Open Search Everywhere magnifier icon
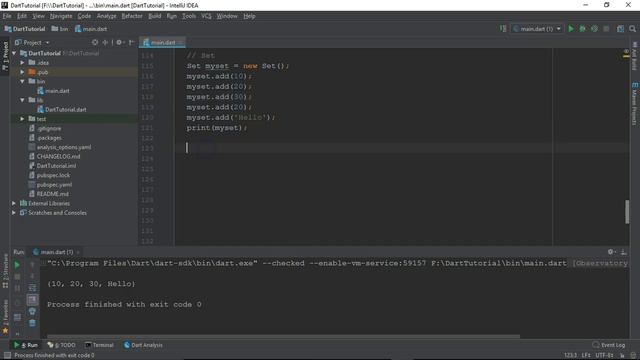This screenshot has height=360, width=640. click(x=633, y=29)
